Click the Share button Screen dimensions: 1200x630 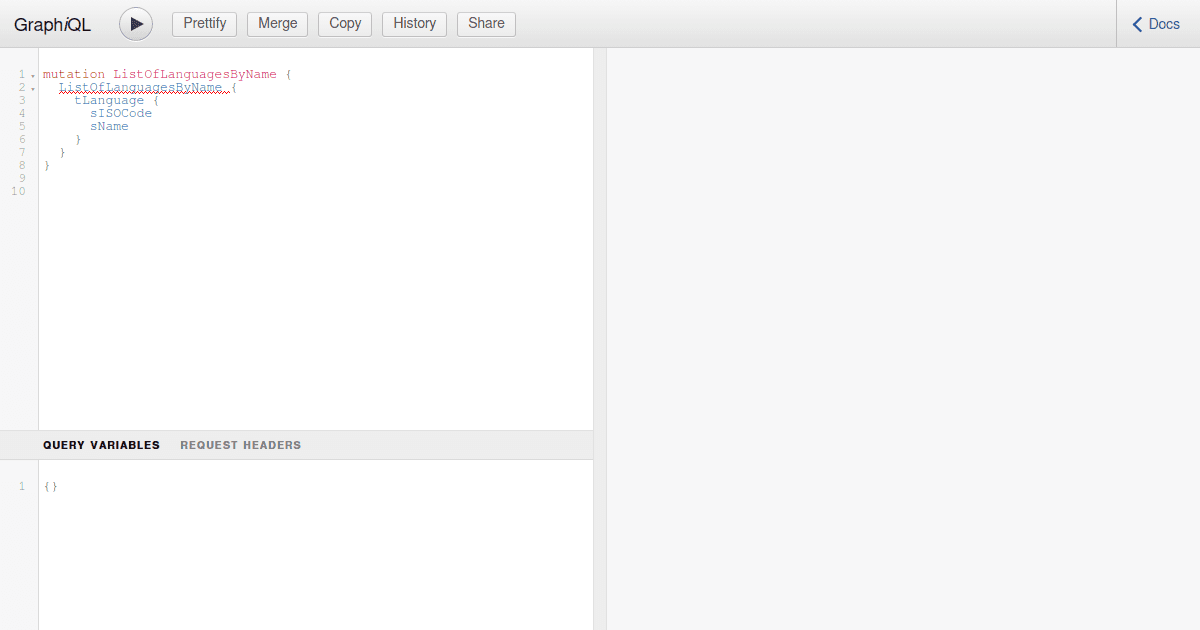pos(486,24)
